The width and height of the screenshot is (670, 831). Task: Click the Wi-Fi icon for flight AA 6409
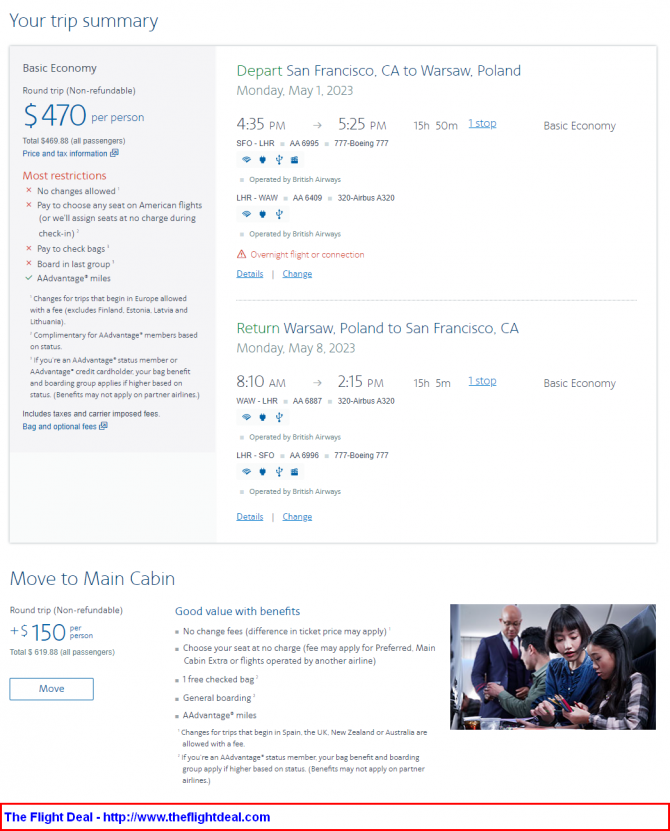246,214
